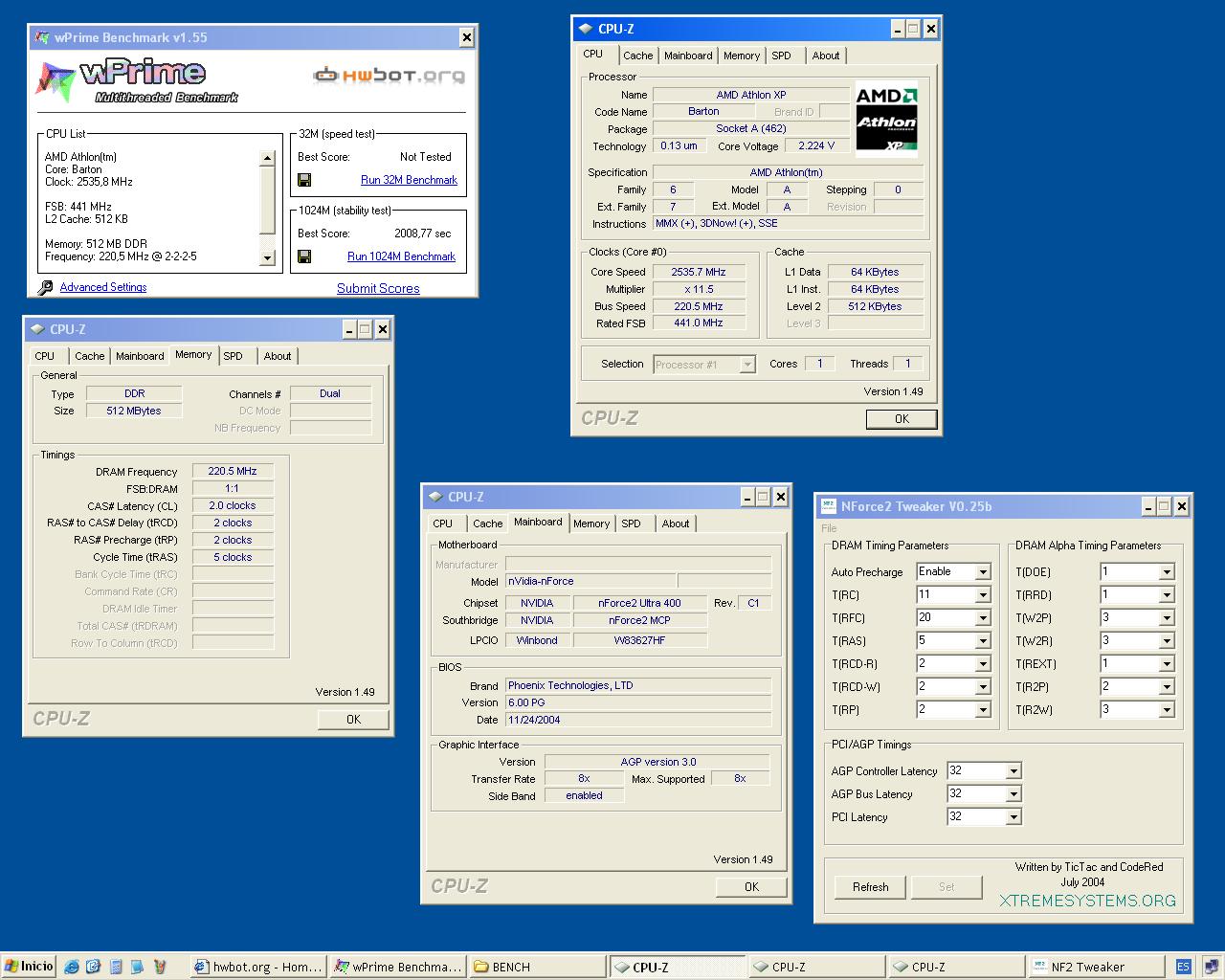This screenshot has height=980, width=1225.
Task: Click the XTREMESYSTEMS.ORG text in NForce2 Tweaker
Action: [1088, 901]
